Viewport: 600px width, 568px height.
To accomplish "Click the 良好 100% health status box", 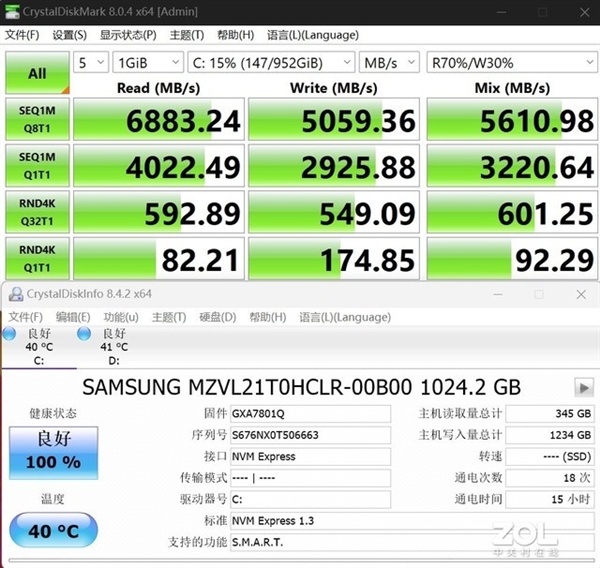I will coord(53,452).
